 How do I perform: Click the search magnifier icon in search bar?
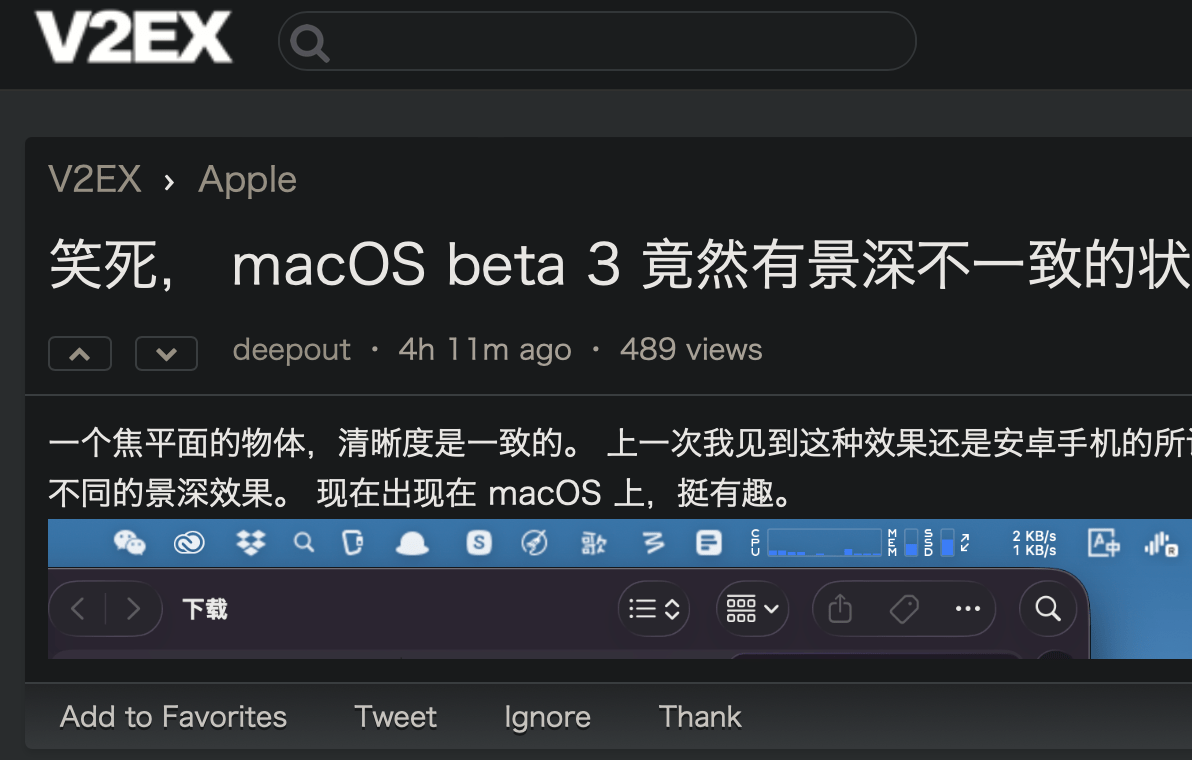309,43
